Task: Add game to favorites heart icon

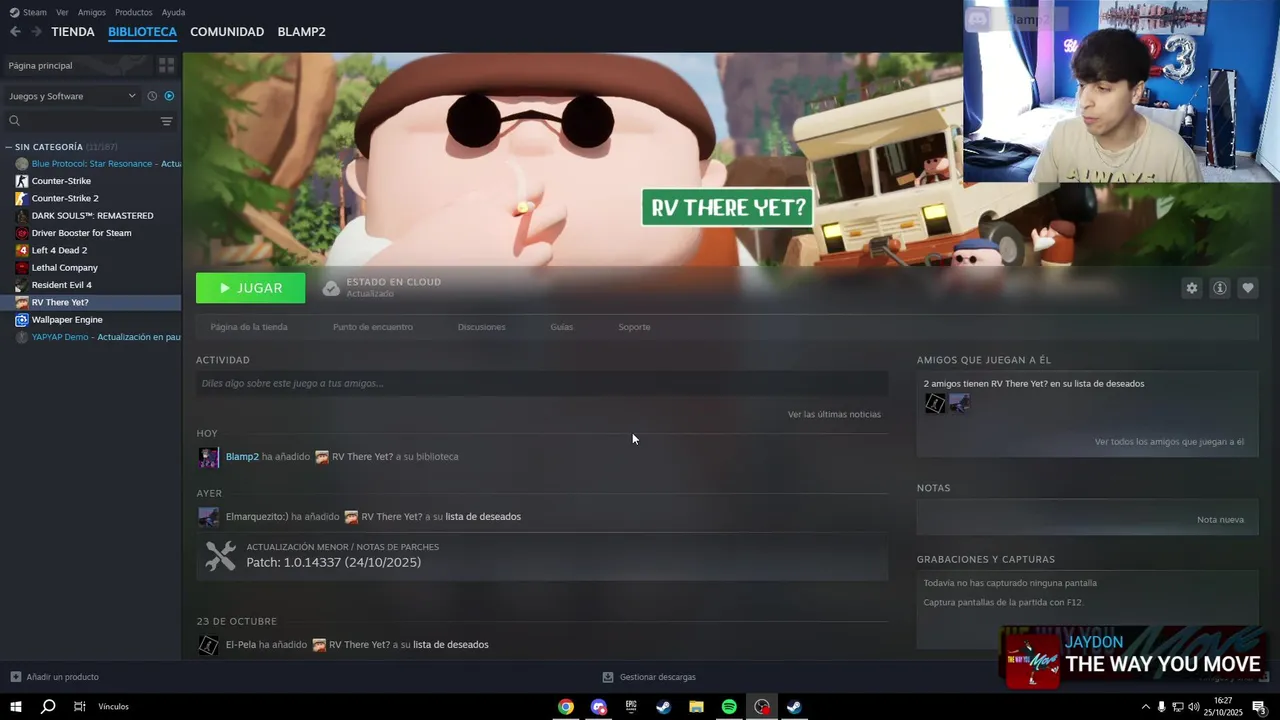Action: pyautogui.click(x=1248, y=288)
